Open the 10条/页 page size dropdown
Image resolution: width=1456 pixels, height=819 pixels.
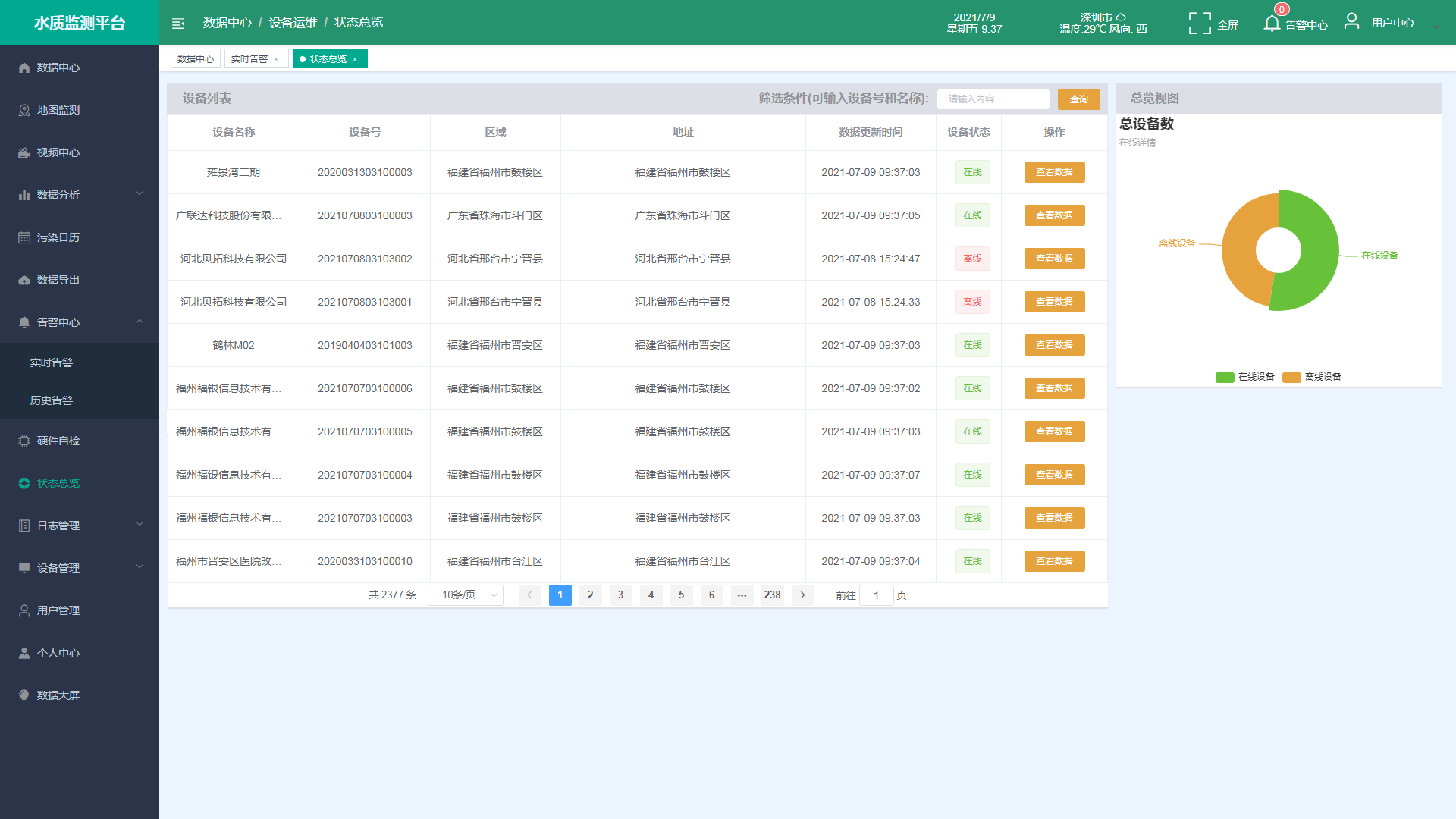tap(466, 595)
